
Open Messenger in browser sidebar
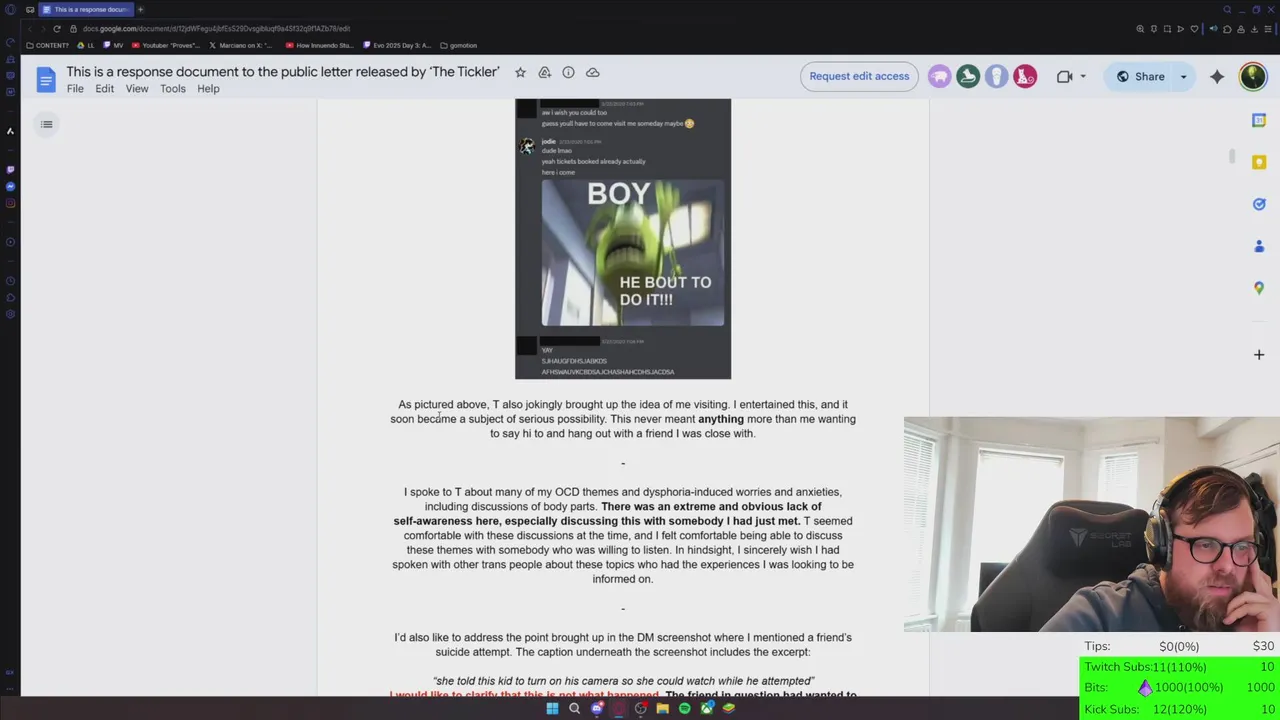click(x=10, y=186)
